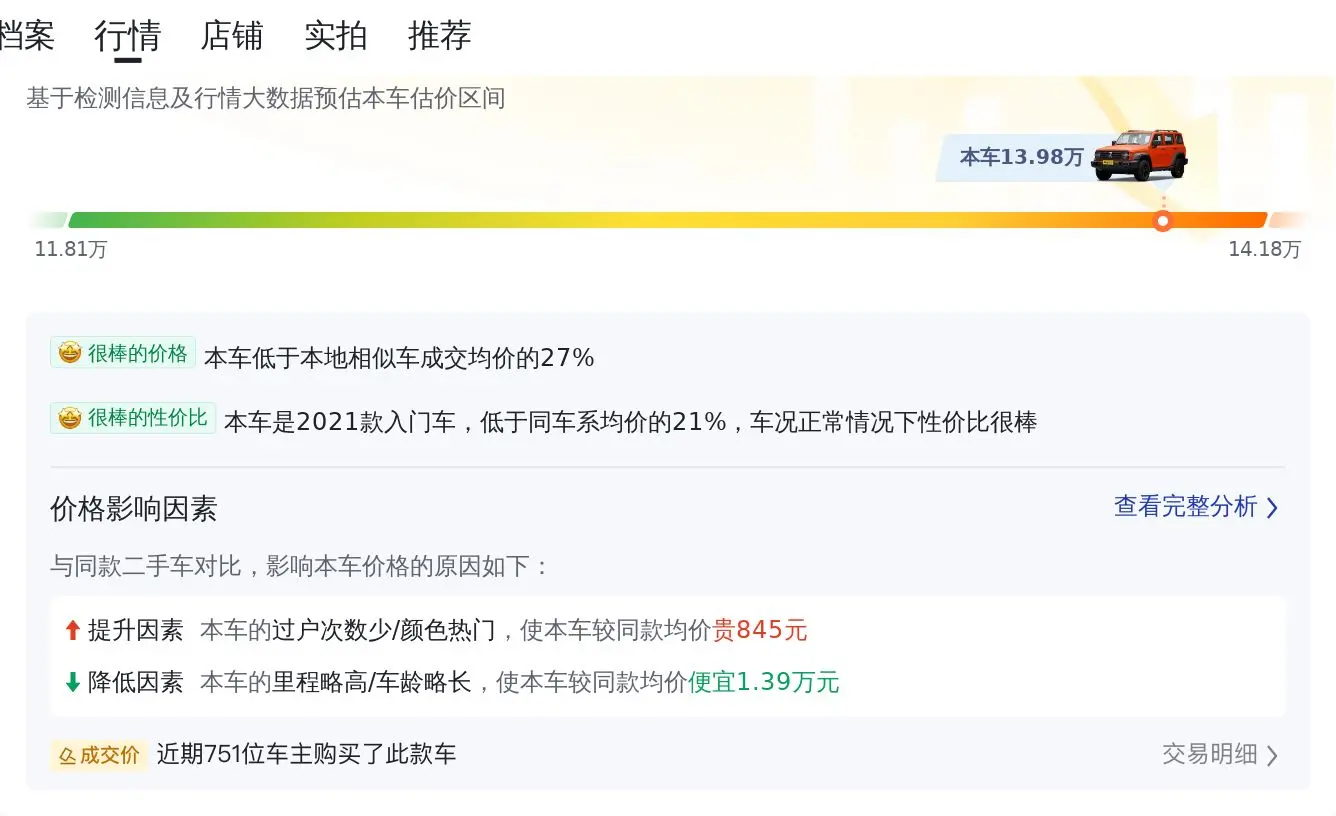Click the 很棒的性价比 badge
Viewport: 1336px width, 816px height.
[x=133, y=418]
